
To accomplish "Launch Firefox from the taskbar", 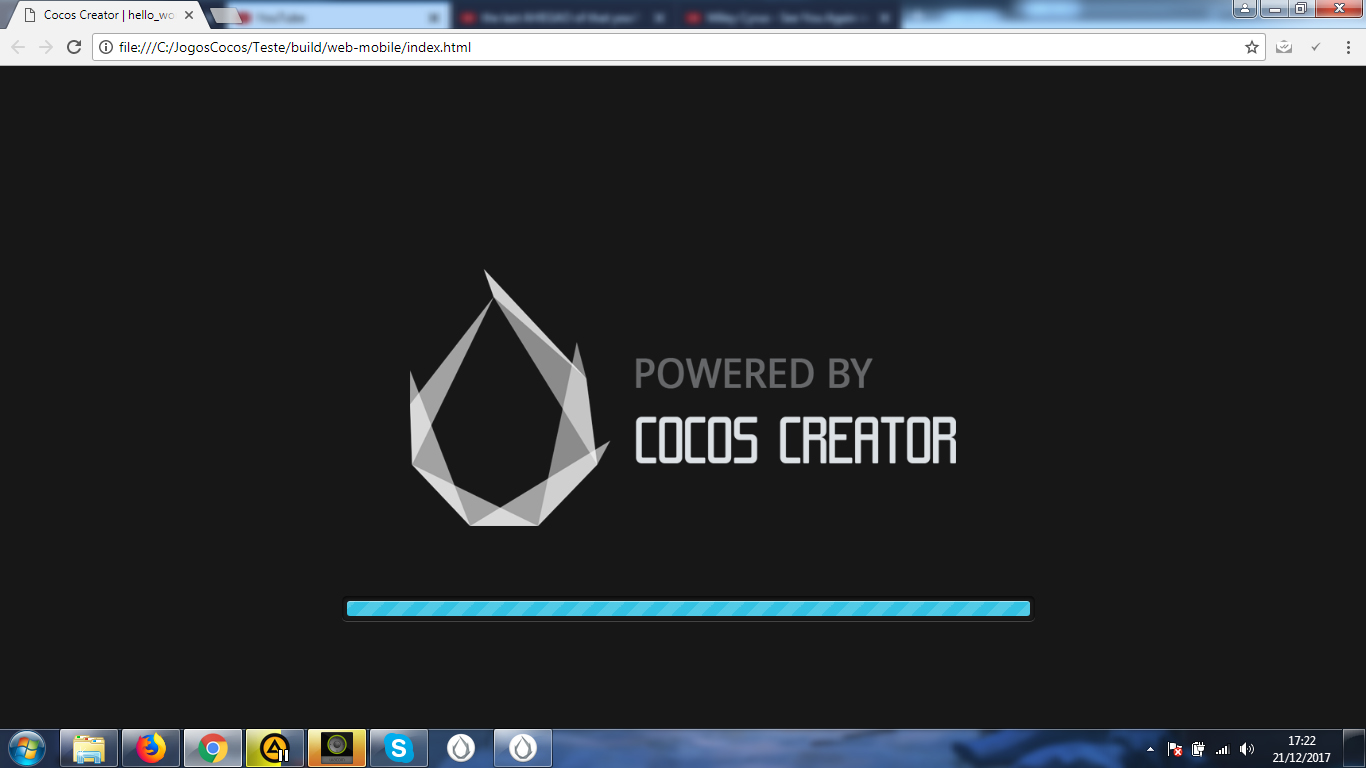I will (151, 748).
